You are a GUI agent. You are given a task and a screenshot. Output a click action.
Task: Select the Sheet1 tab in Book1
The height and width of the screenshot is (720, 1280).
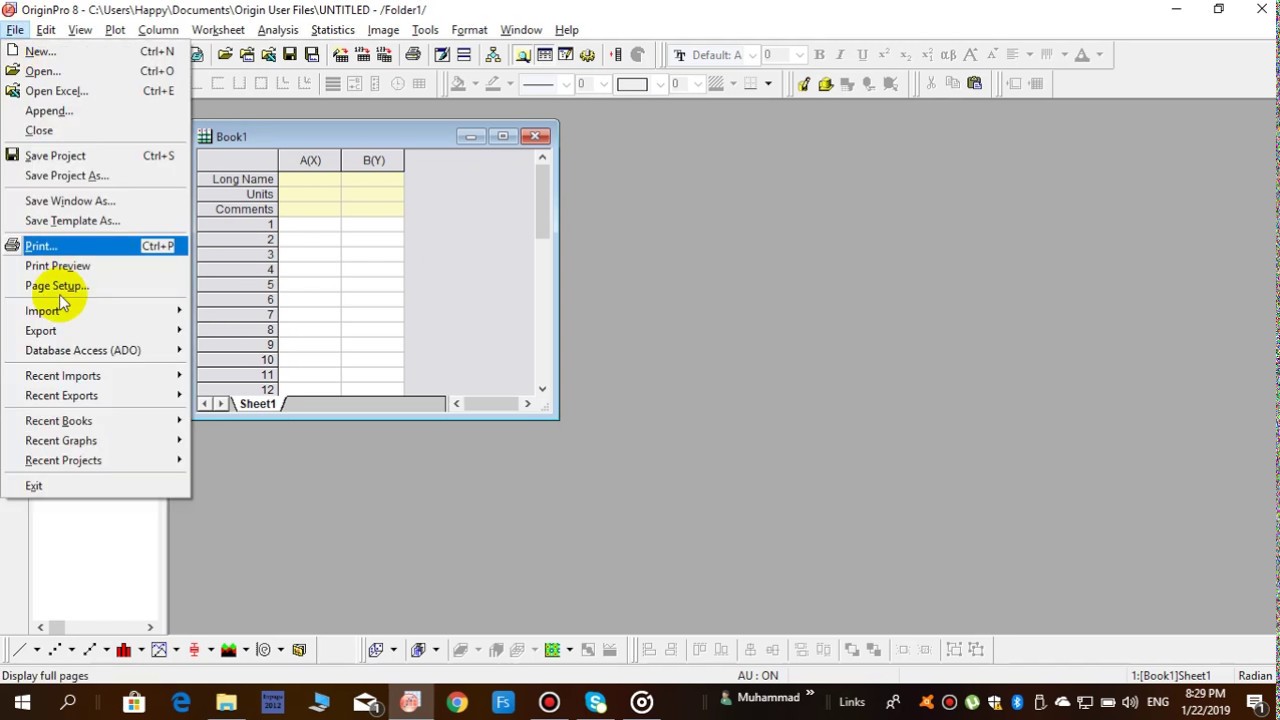pos(257,404)
